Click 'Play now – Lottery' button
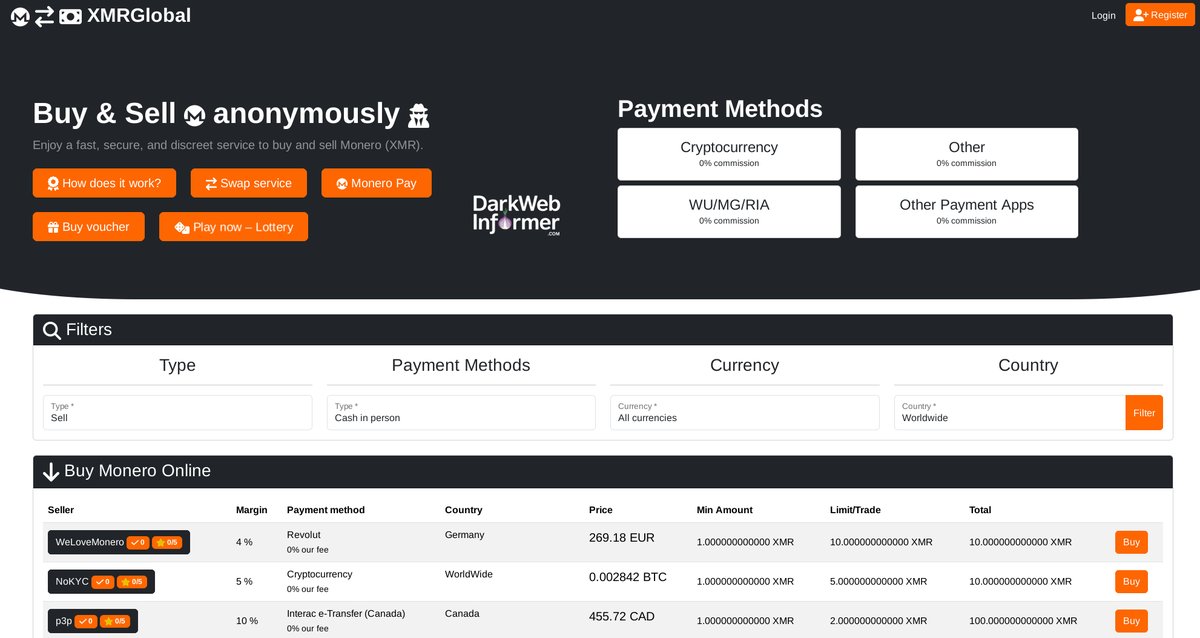The height and width of the screenshot is (638, 1200). [x=234, y=227]
